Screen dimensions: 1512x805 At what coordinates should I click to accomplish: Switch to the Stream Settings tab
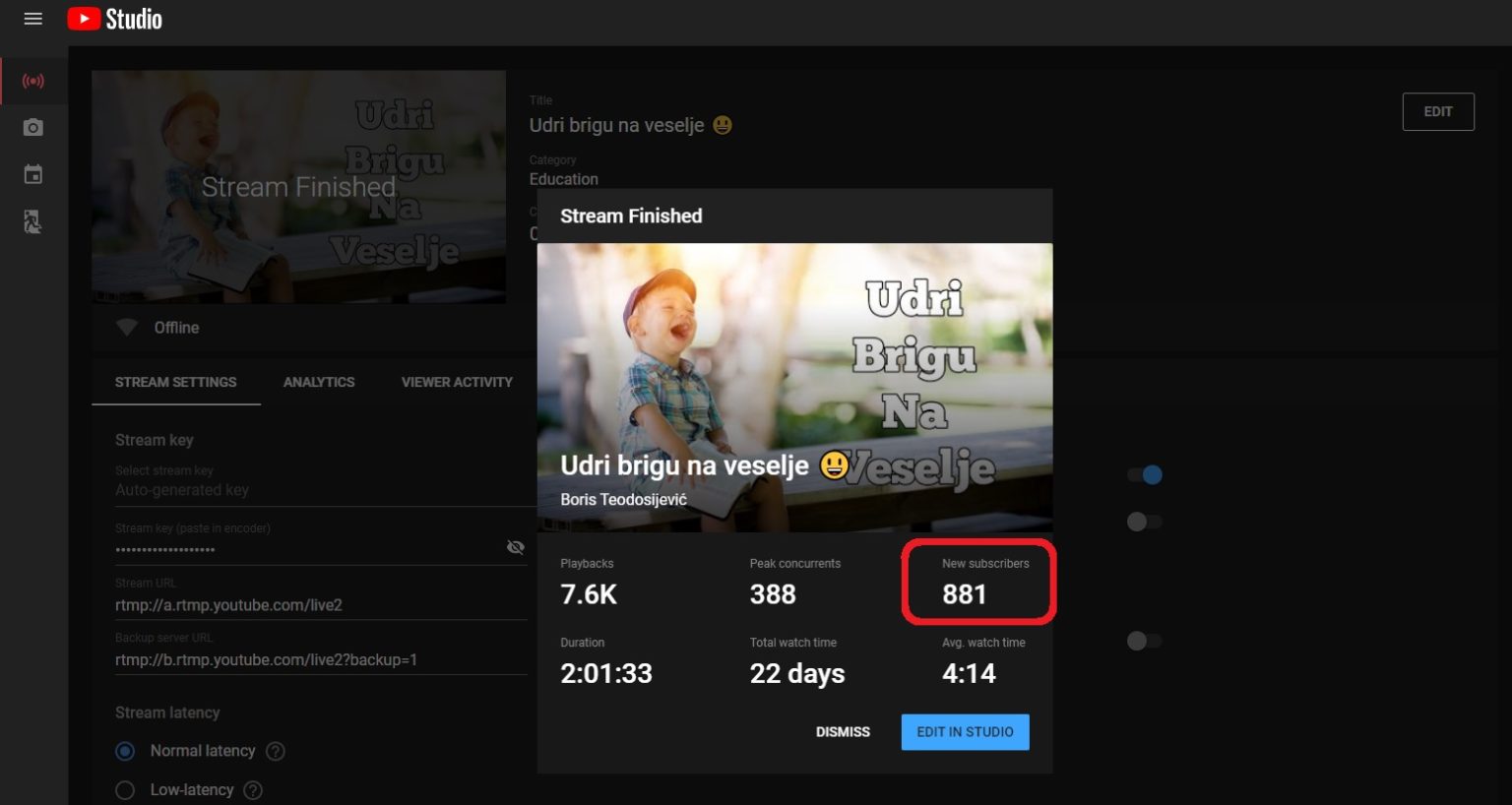point(176,382)
